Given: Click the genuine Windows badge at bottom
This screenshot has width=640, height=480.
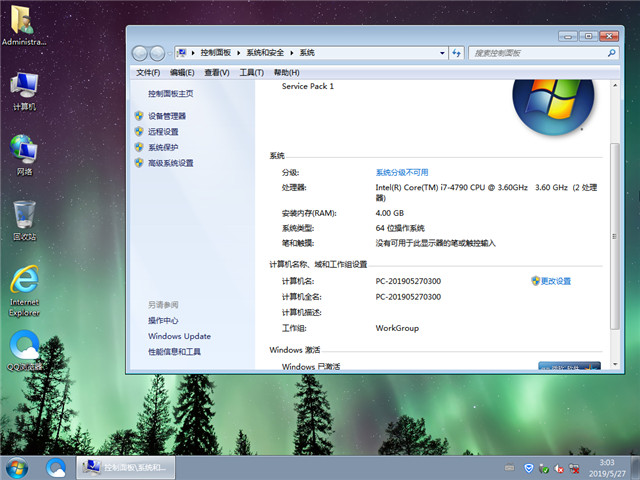Looking at the screenshot, I should point(569,366).
